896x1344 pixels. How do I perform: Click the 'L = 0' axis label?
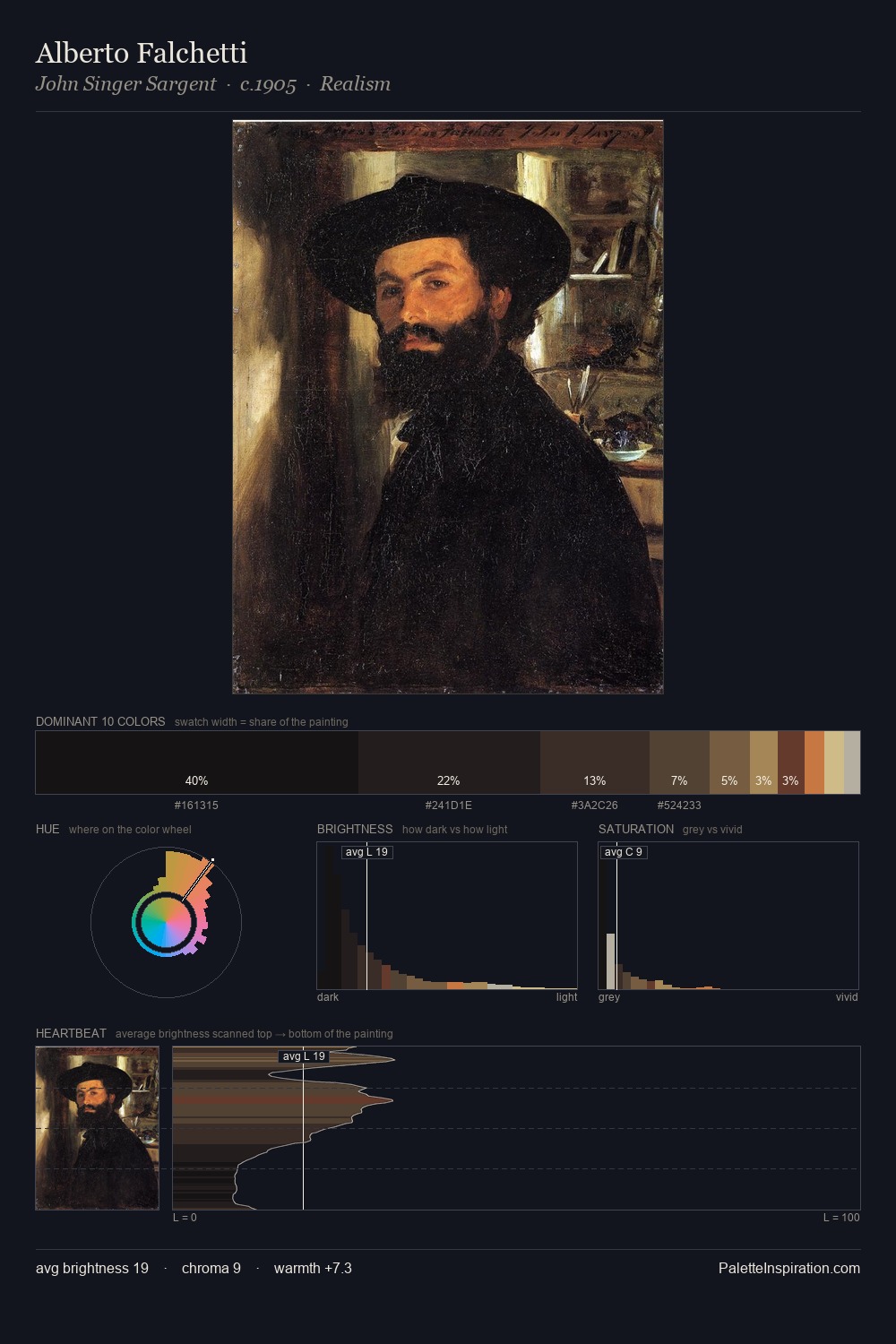[x=185, y=1218]
